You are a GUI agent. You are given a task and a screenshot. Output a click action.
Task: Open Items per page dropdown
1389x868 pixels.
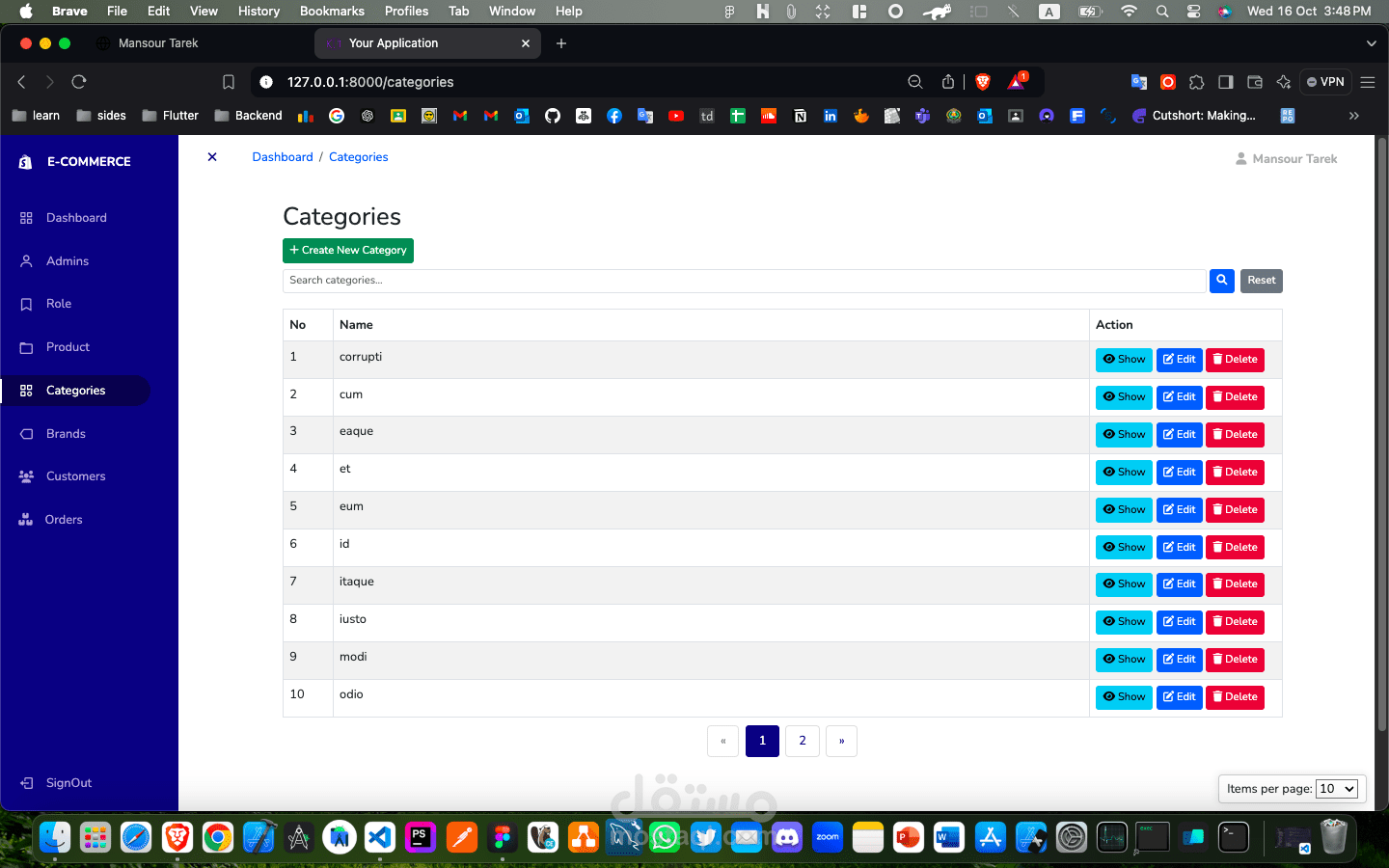[x=1337, y=789]
